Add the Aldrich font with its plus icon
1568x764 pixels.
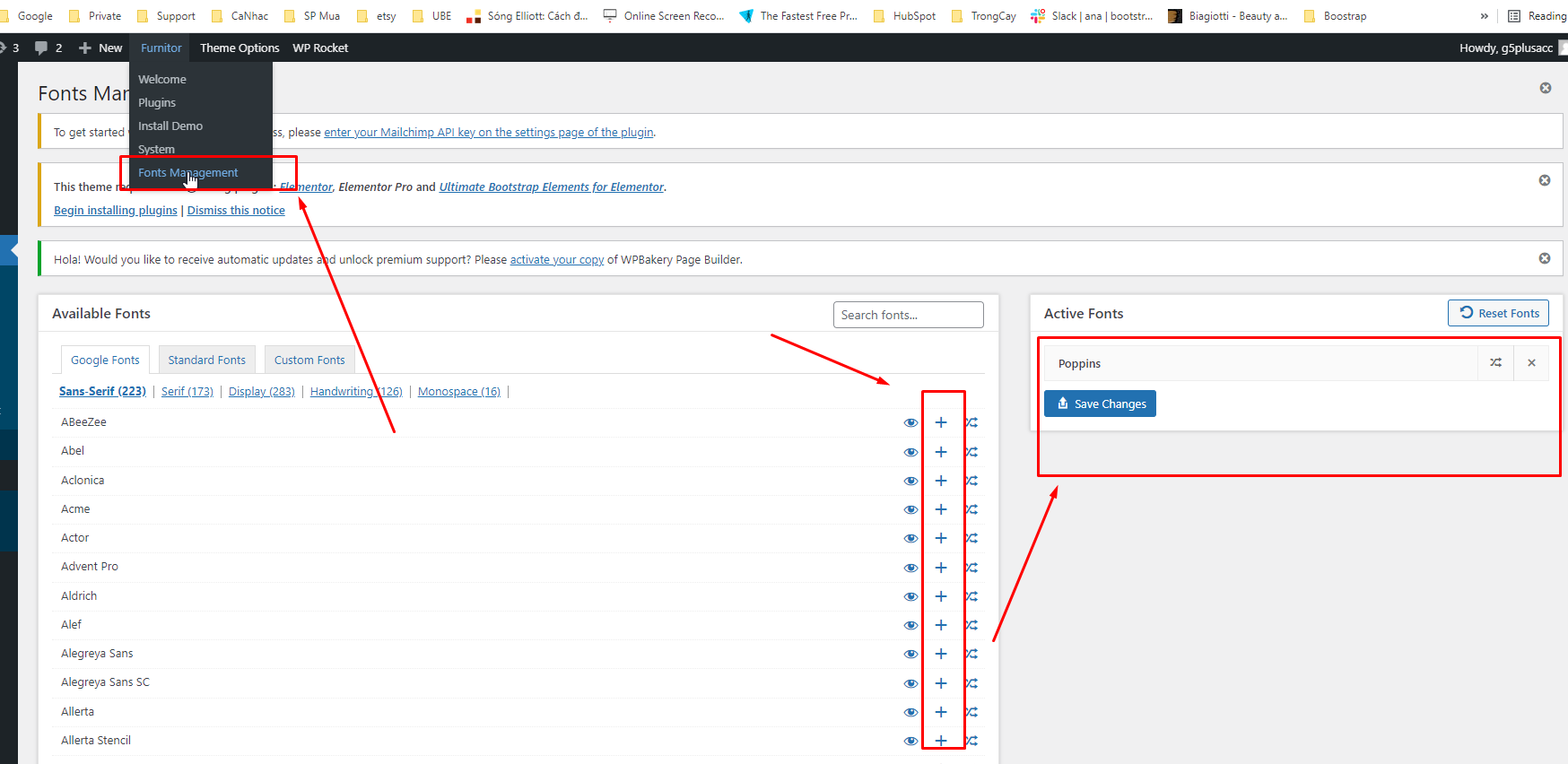pyautogui.click(x=941, y=596)
